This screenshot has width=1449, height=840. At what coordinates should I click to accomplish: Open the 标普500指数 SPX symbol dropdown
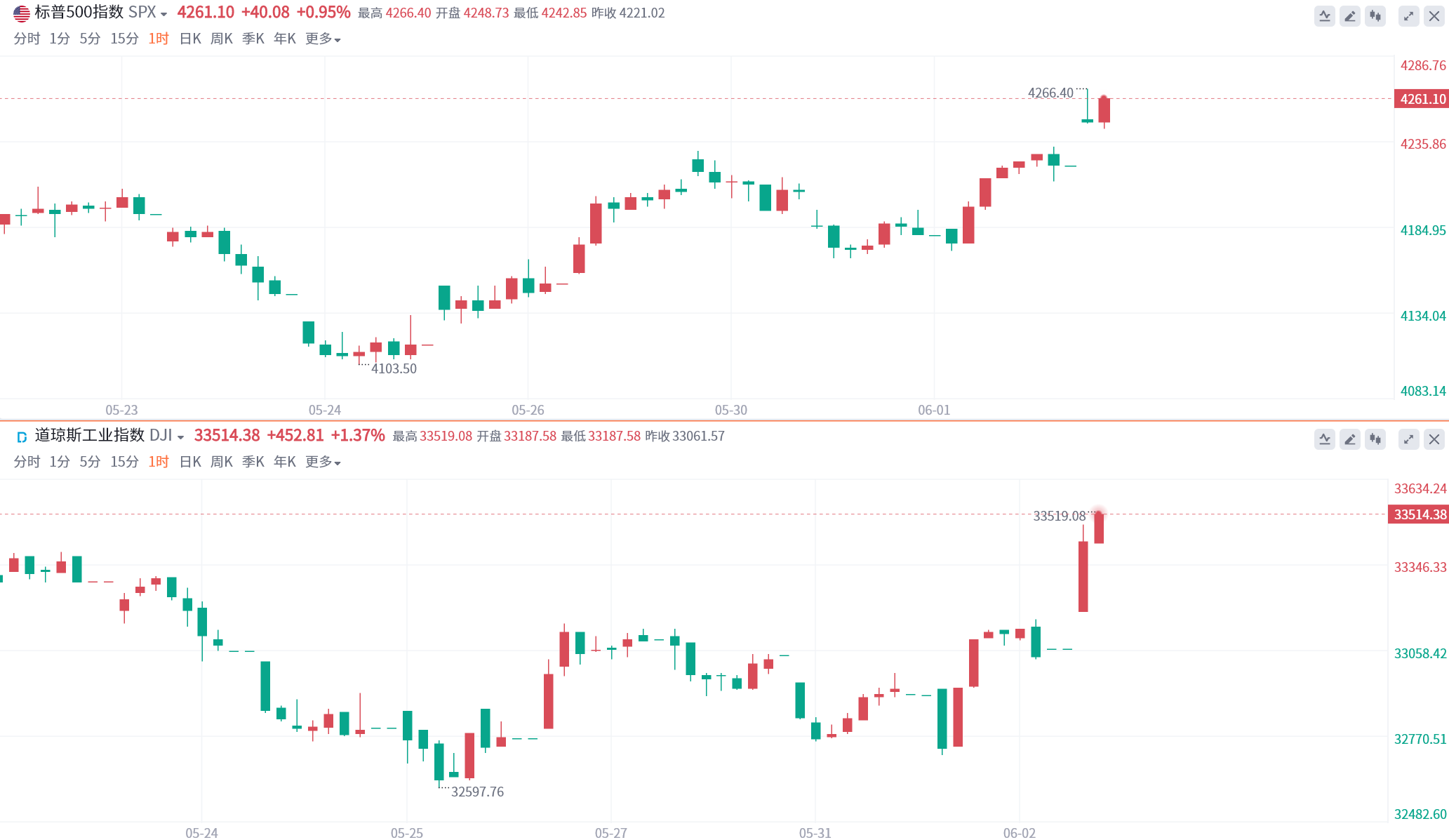click(163, 14)
